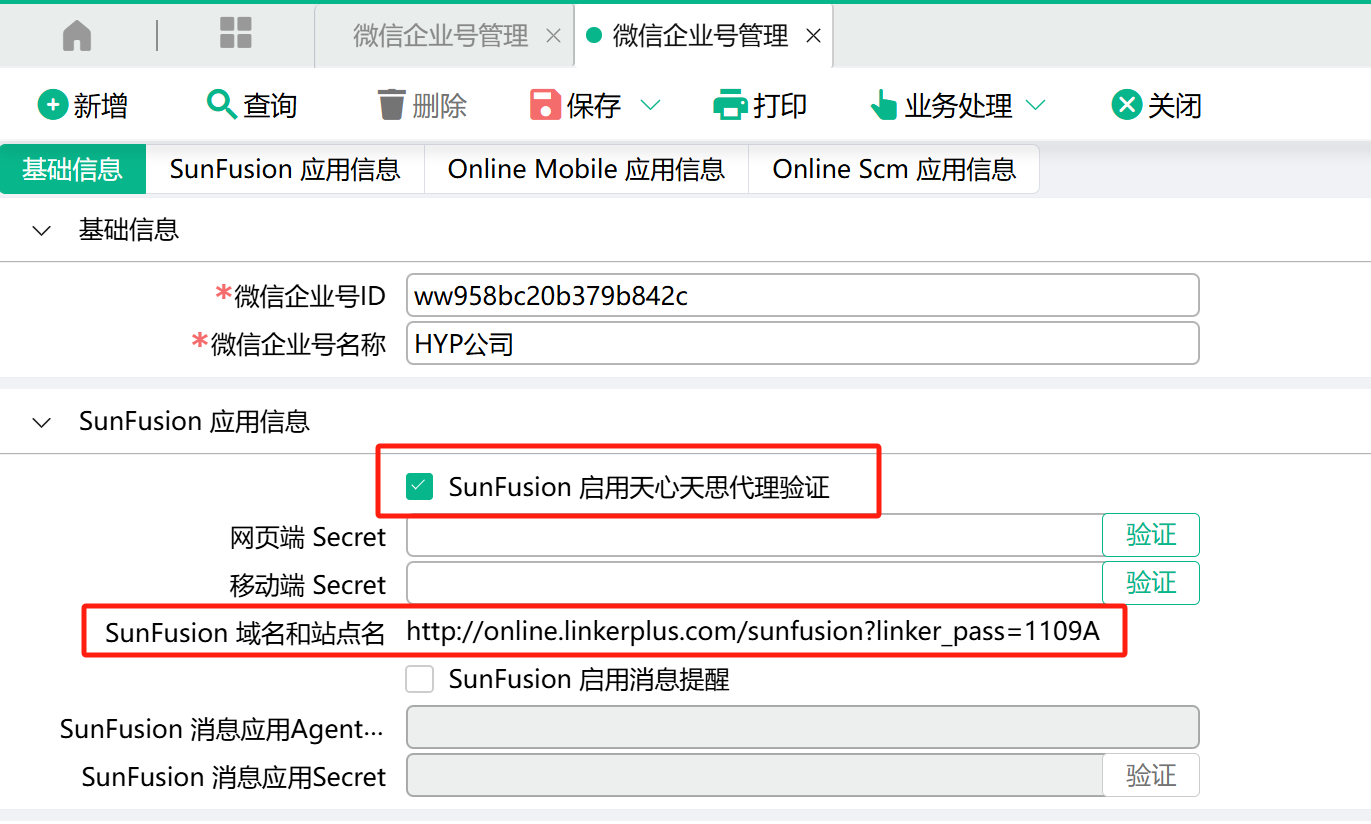Click 验证 button for 网页端 Secret
Image resolution: width=1371 pixels, height=824 pixels.
pyautogui.click(x=1150, y=536)
